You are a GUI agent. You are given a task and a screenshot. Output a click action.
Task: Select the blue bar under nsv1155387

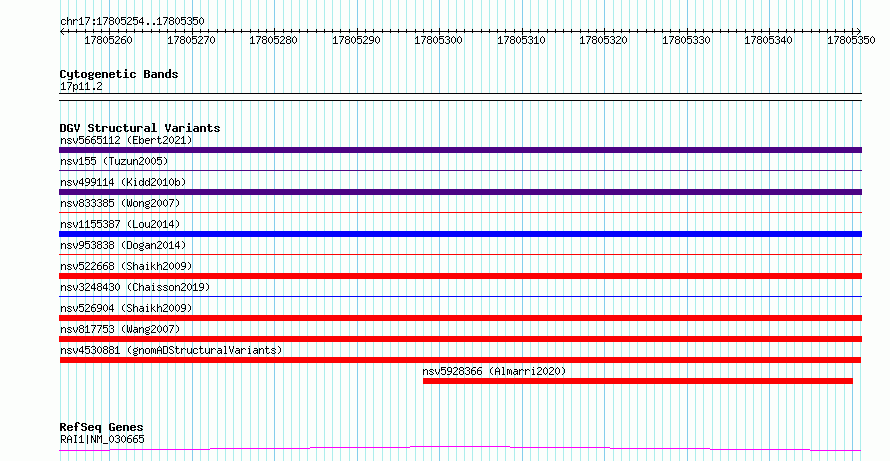click(x=460, y=234)
